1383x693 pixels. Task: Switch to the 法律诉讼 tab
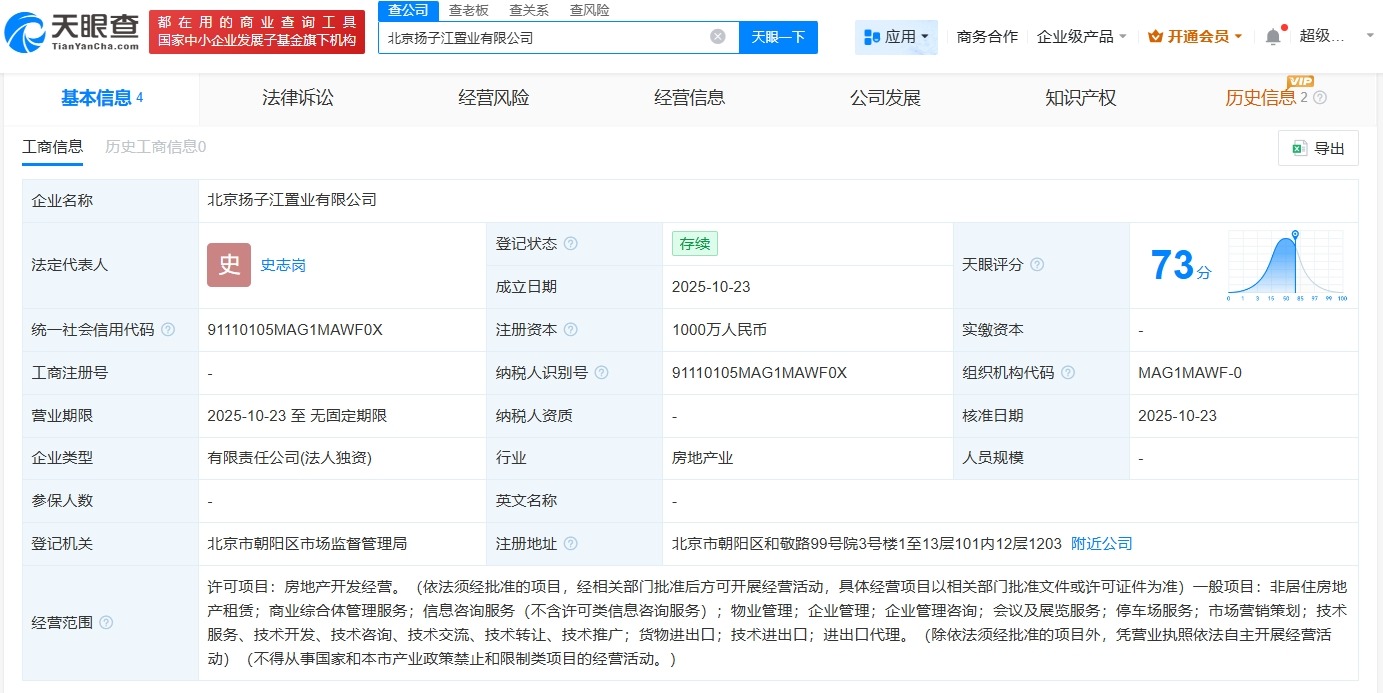[x=296, y=97]
